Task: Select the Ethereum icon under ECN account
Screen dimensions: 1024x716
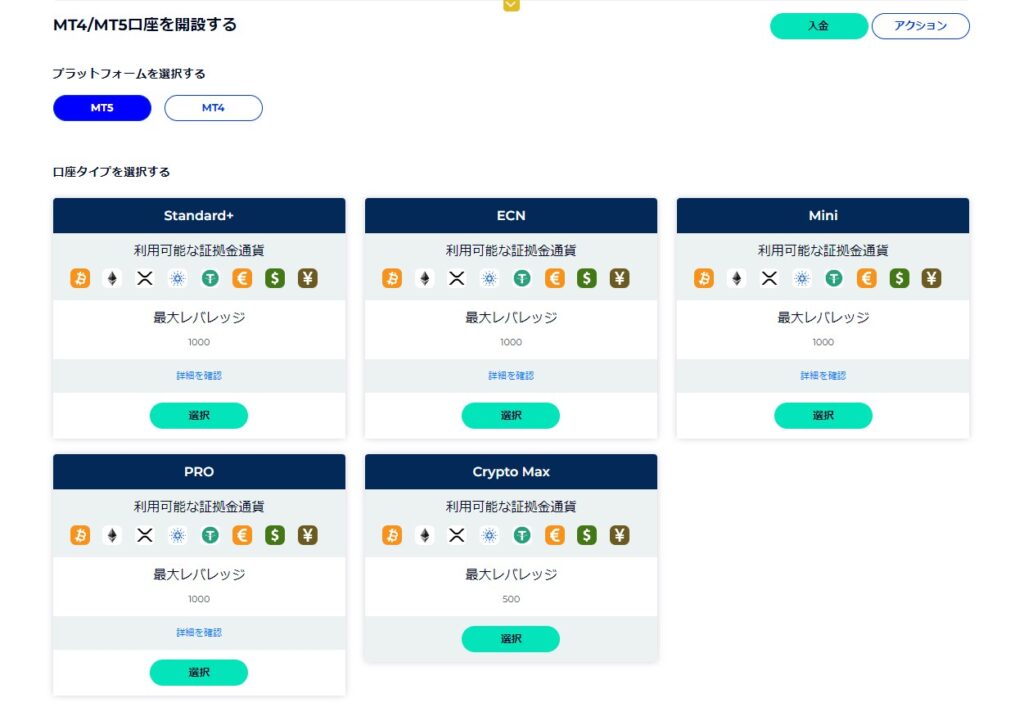Action: [x=424, y=278]
